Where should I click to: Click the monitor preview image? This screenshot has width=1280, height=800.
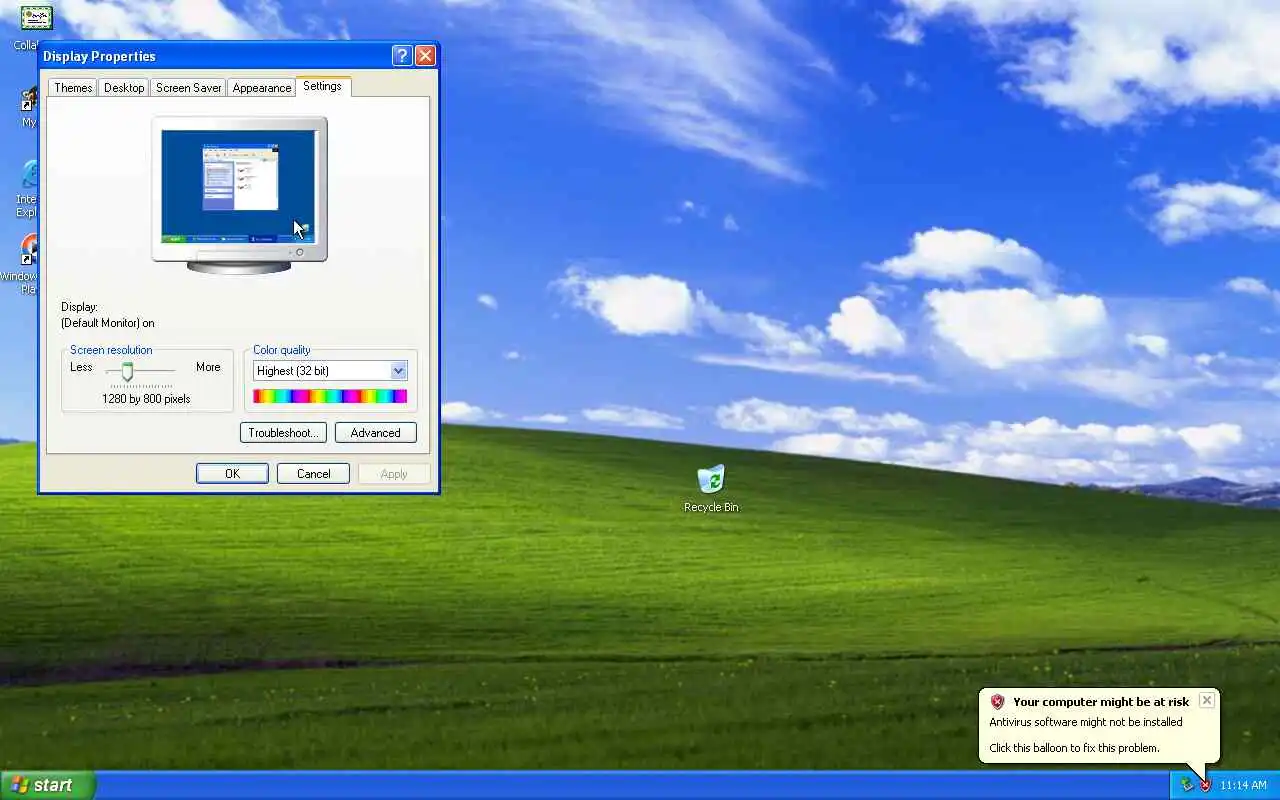point(239,194)
